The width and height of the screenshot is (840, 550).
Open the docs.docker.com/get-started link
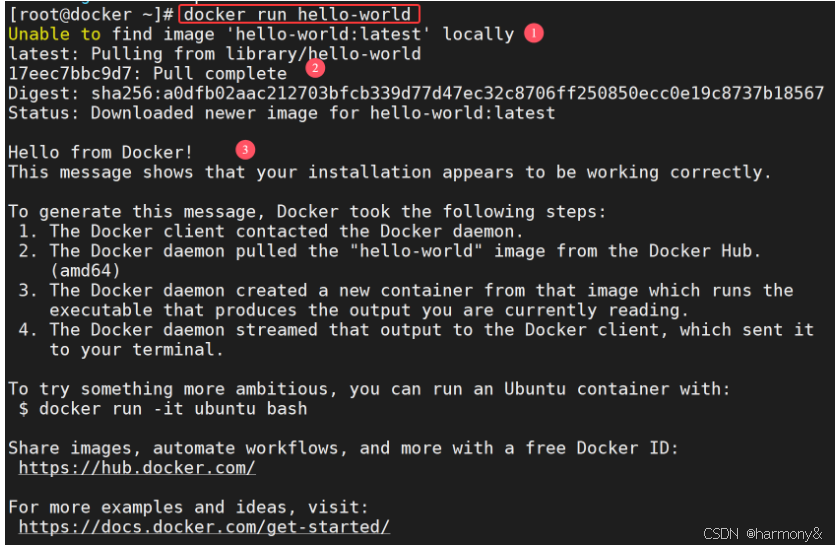click(204, 528)
